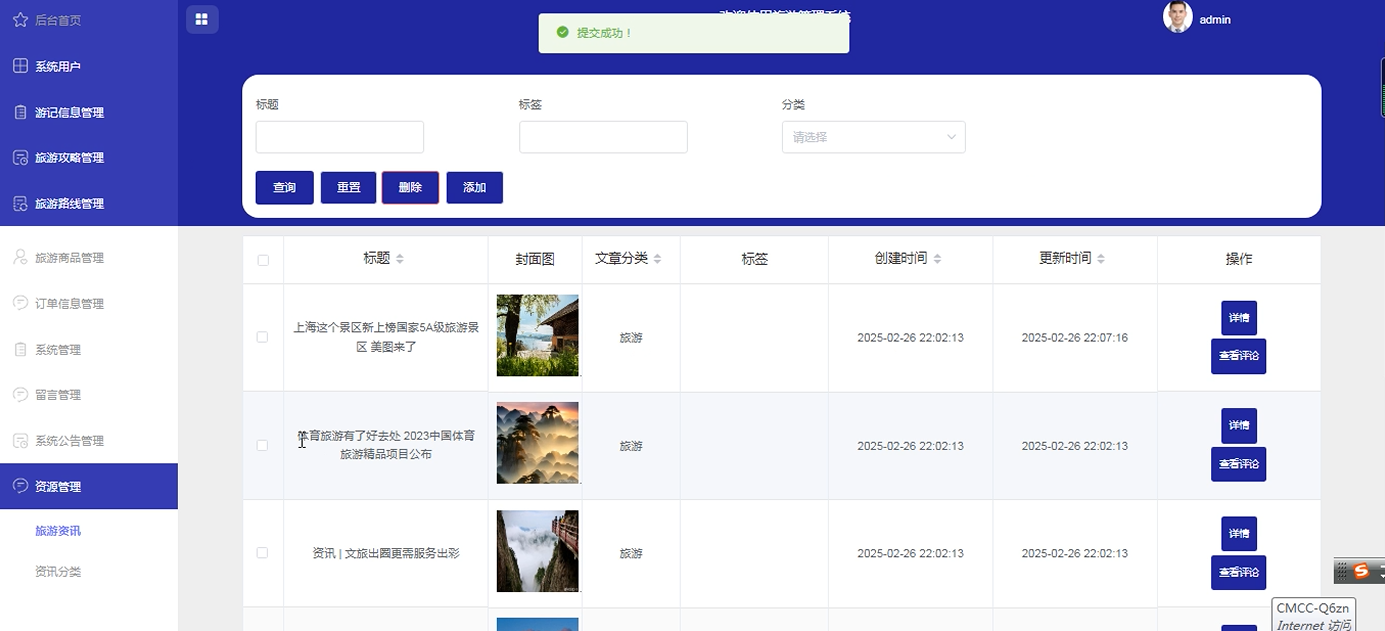Click the grid menu toggle icon
The image size is (1385, 631).
coord(202,19)
